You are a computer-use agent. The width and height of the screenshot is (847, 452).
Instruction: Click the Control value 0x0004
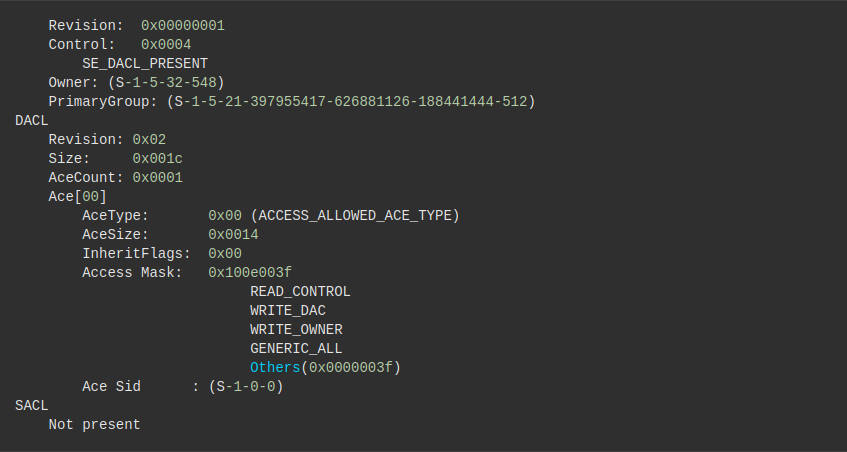coord(166,44)
